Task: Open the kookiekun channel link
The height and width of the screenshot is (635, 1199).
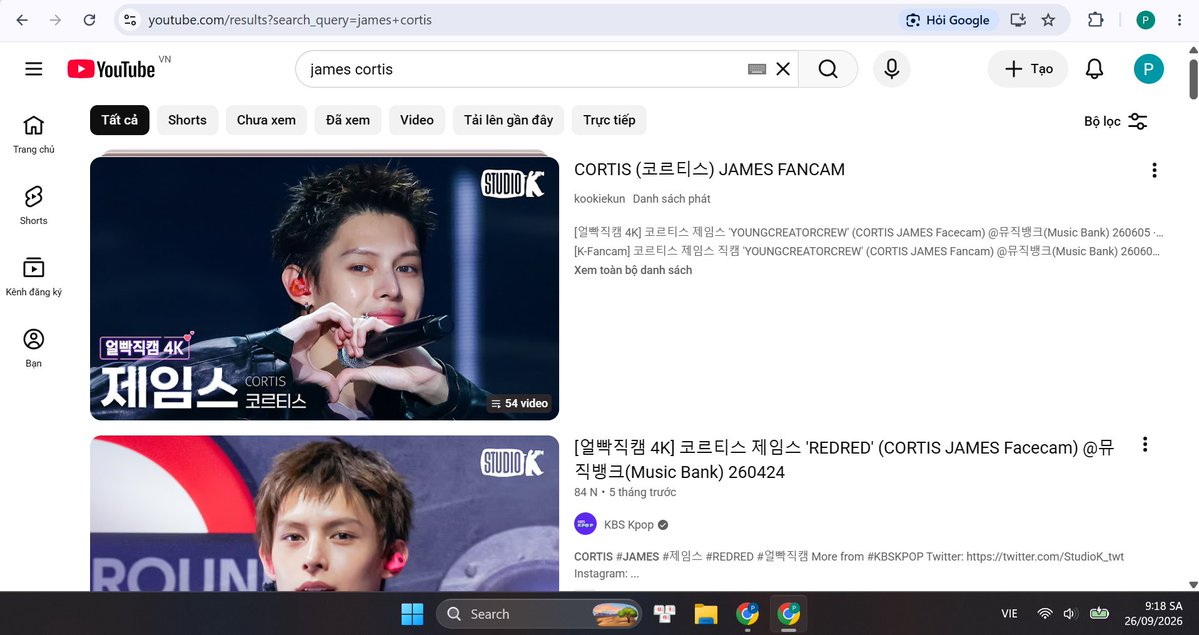Action: coord(600,199)
